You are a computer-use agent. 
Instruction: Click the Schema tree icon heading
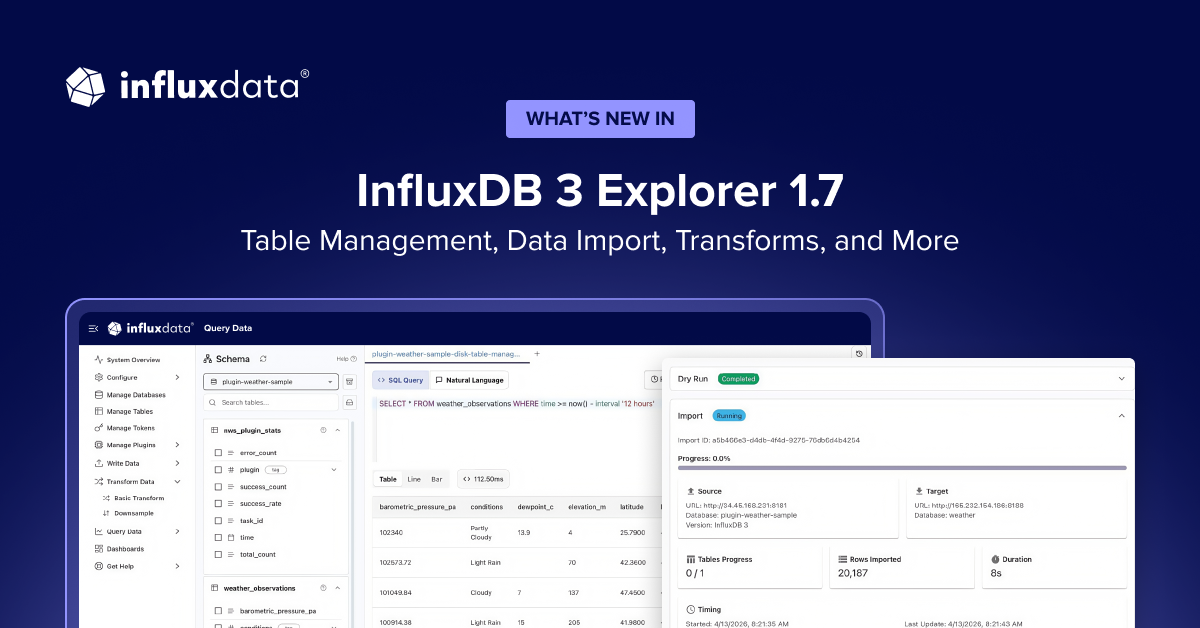208,358
